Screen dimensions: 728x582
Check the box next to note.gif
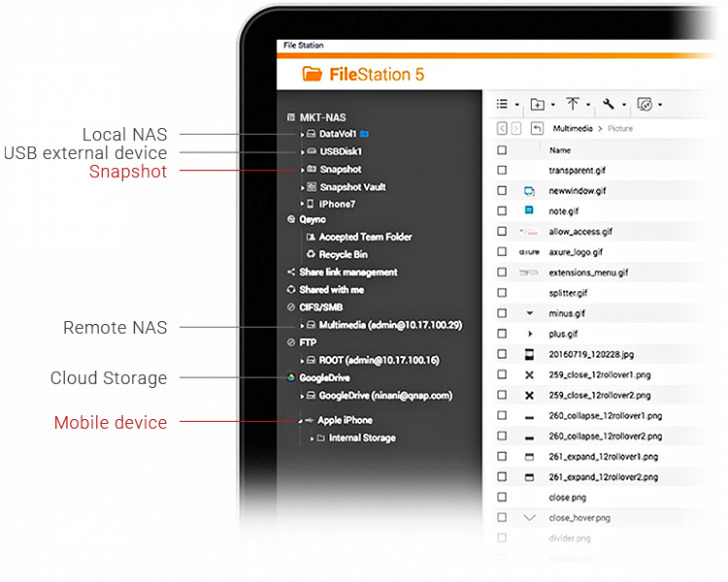click(502, 211)
